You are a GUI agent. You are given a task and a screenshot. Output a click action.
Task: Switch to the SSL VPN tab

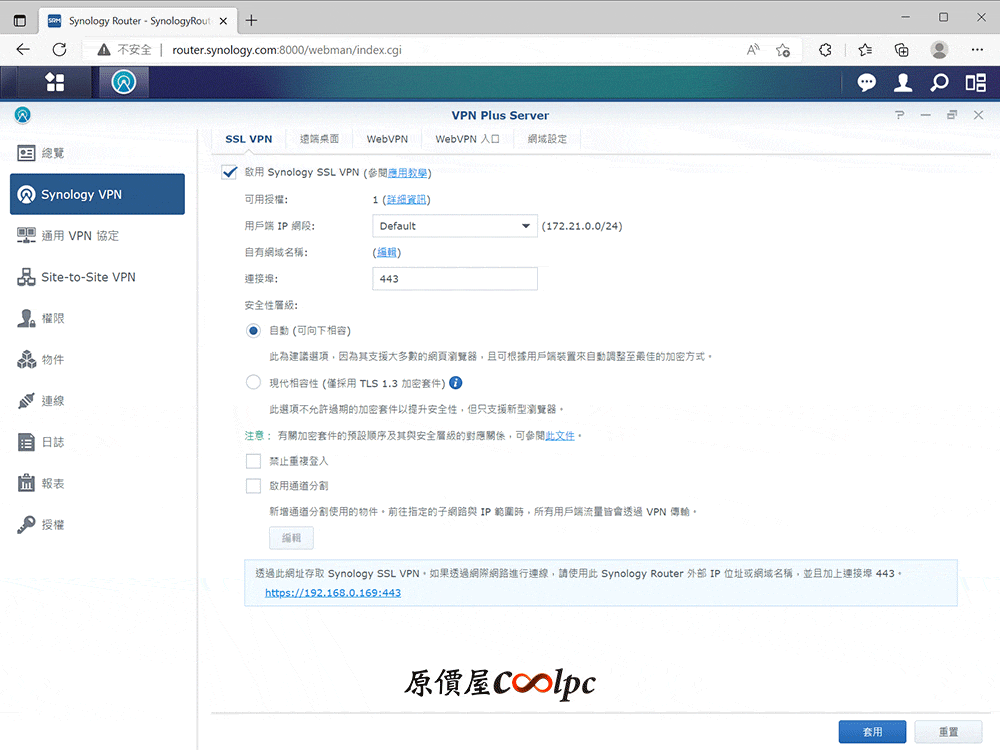click(x=249, y=139)
